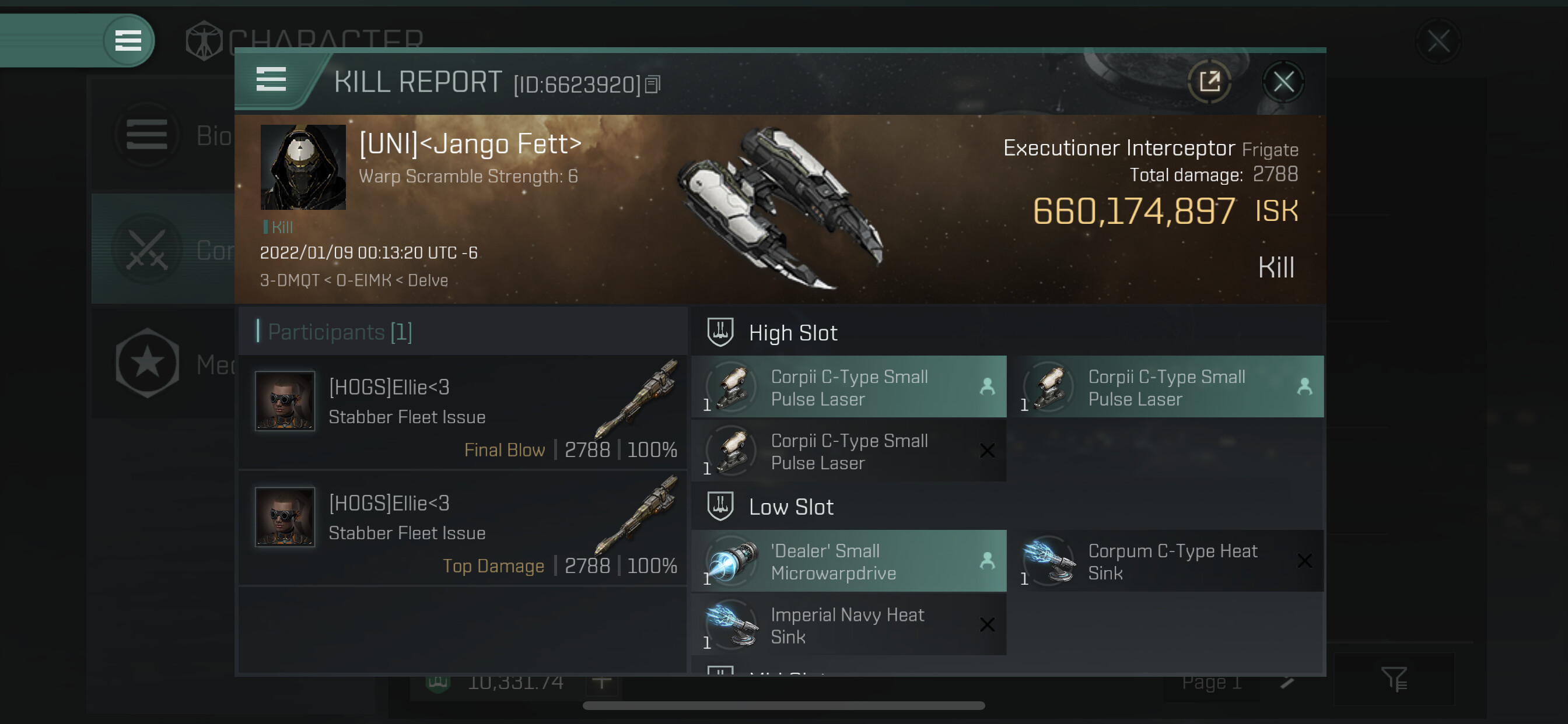Open the main menu hamburger button
Image resolution: width=1568 pixels, height=724 pixels.
[128, 41]
